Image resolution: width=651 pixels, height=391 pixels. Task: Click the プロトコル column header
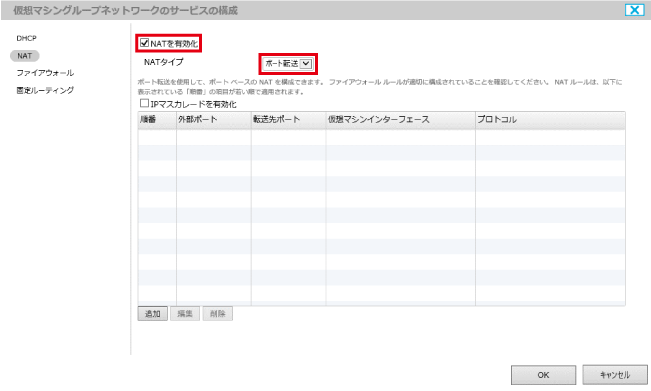click(x=550, y=120)
